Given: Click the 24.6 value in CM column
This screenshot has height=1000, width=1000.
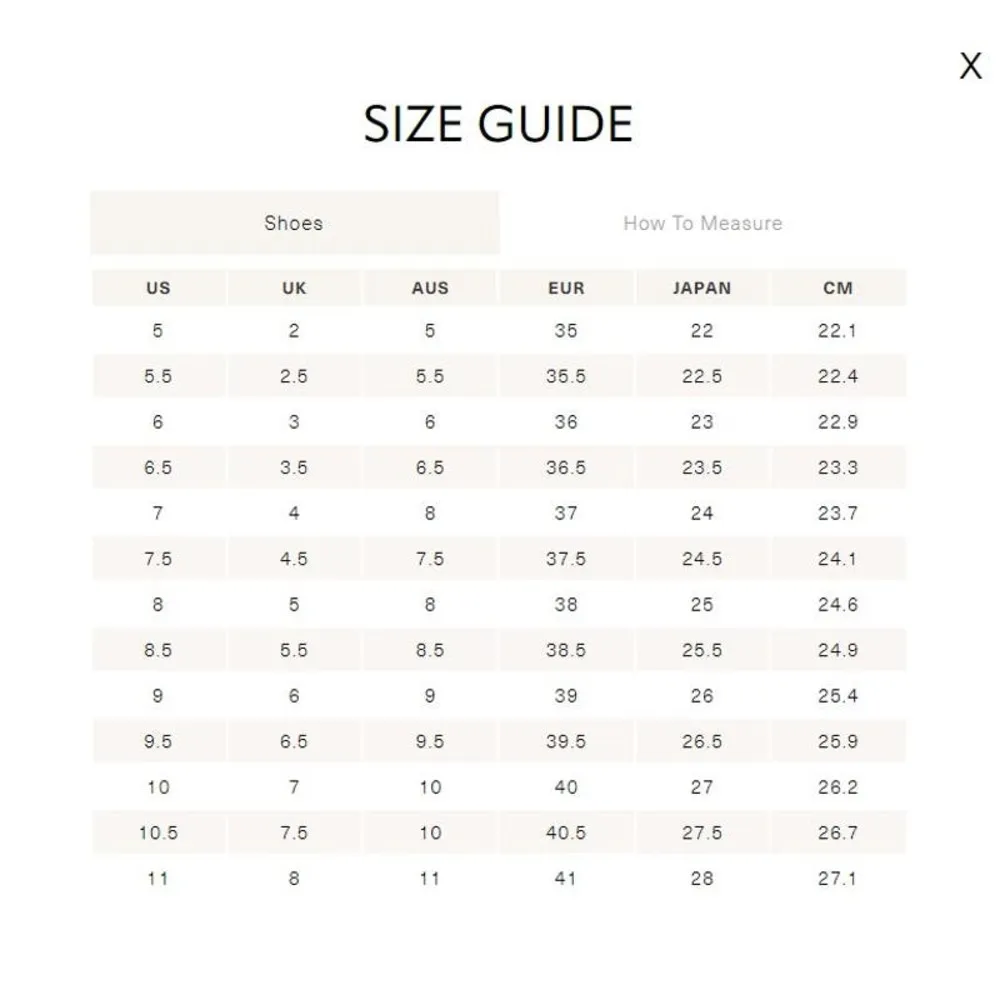Looking at the screenshot, I should [x=838, y=605].
